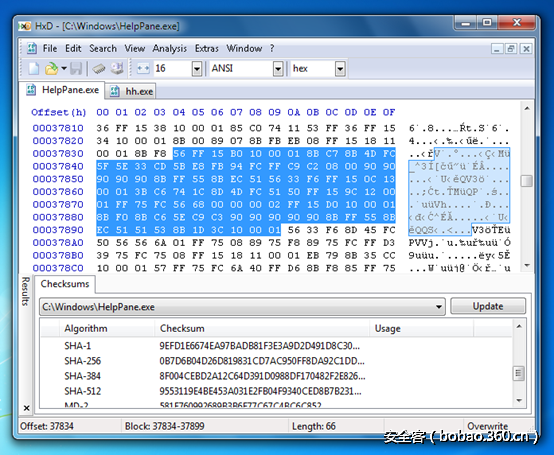Open the Search menu
The width and height of the screenshot is (554, 455).
103,48
